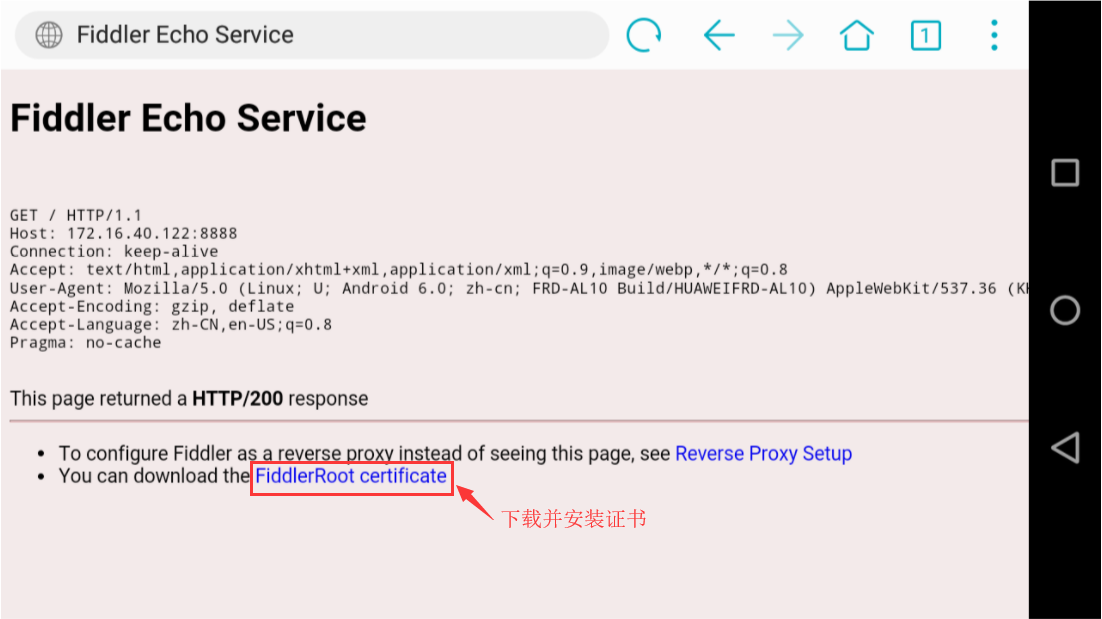Select the Accept-Encoding: gzip, deflate line
The width and height of the screenshot is (1102, 619).
coord(152,306)
